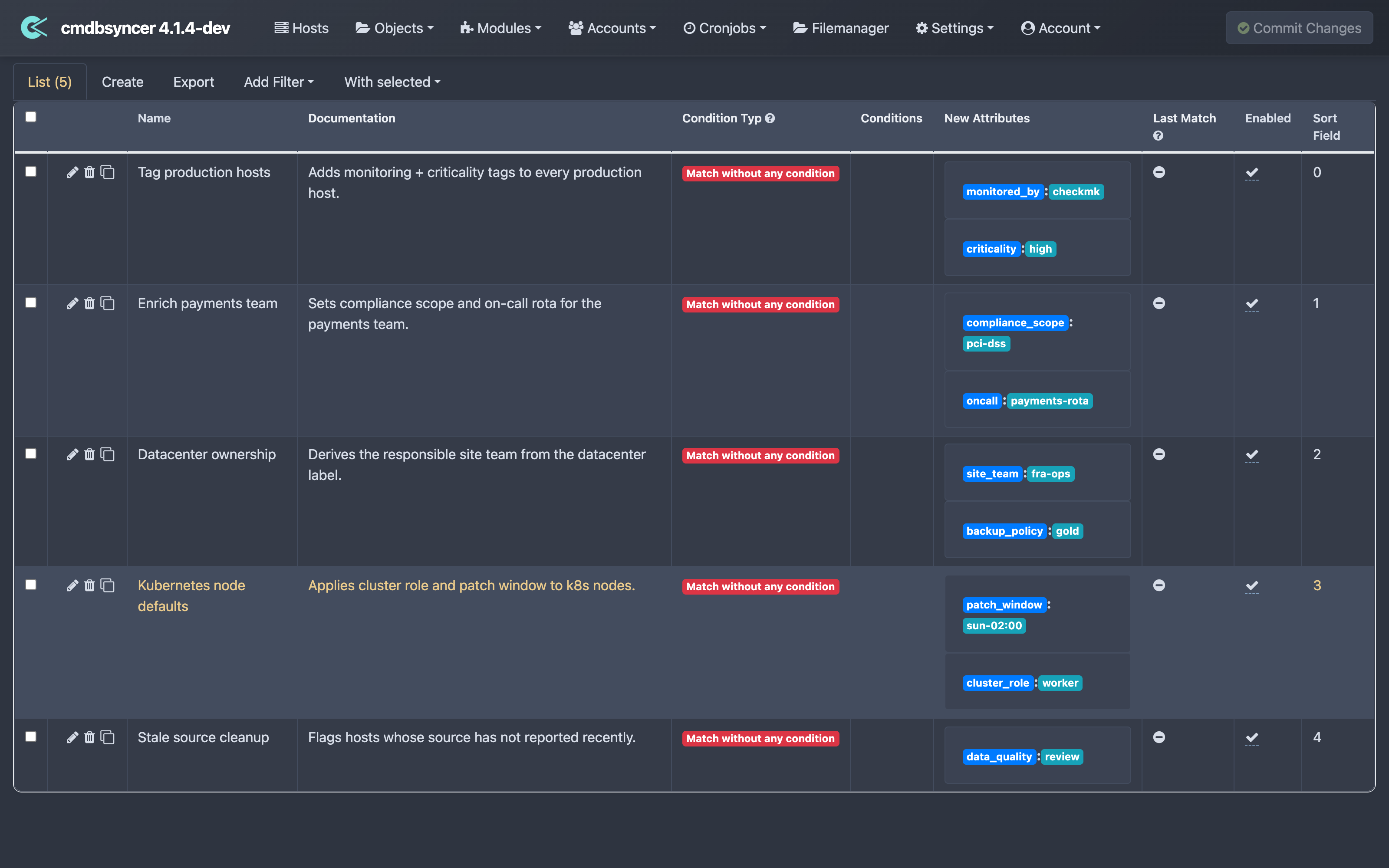Click the Documentation column header
The height and width of the screenshot is (868, 1389).
352,118
